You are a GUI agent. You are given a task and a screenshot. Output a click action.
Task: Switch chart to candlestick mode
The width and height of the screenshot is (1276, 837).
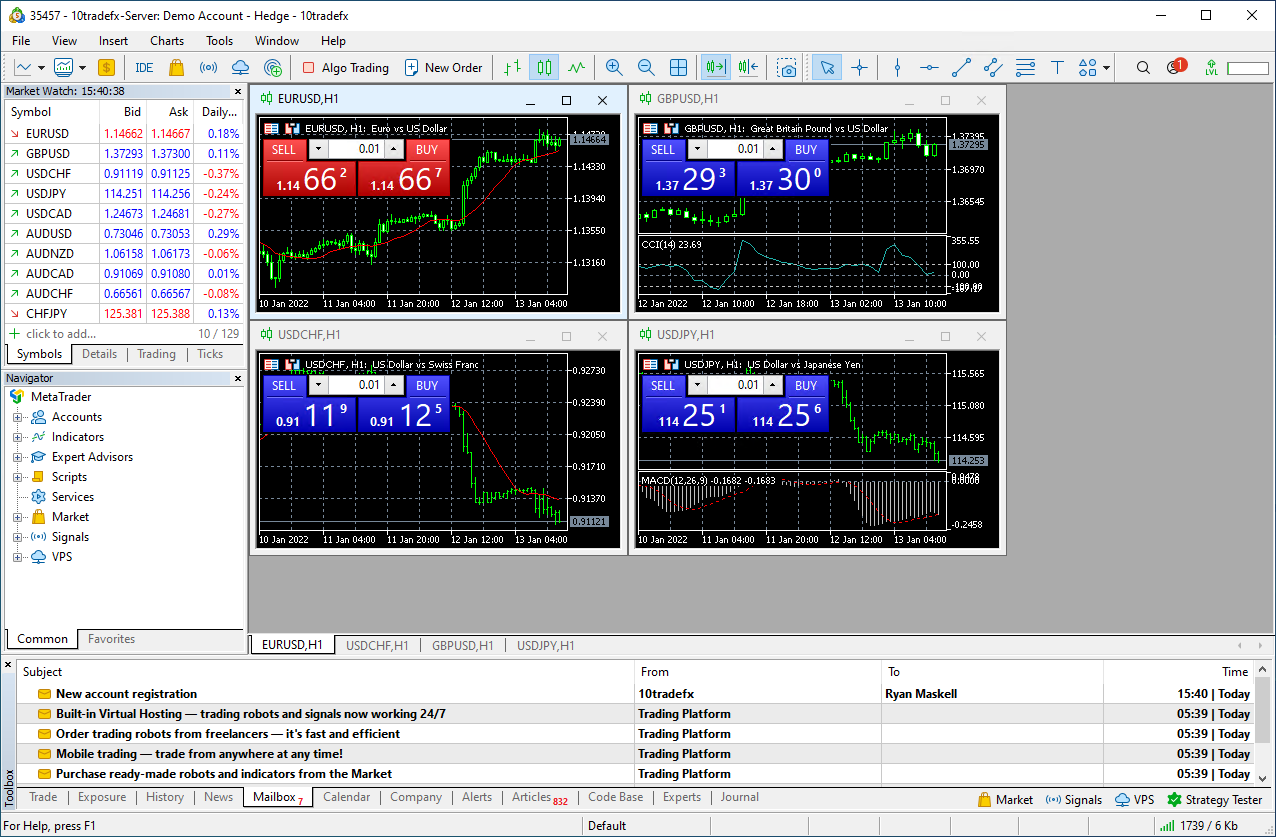544,68
